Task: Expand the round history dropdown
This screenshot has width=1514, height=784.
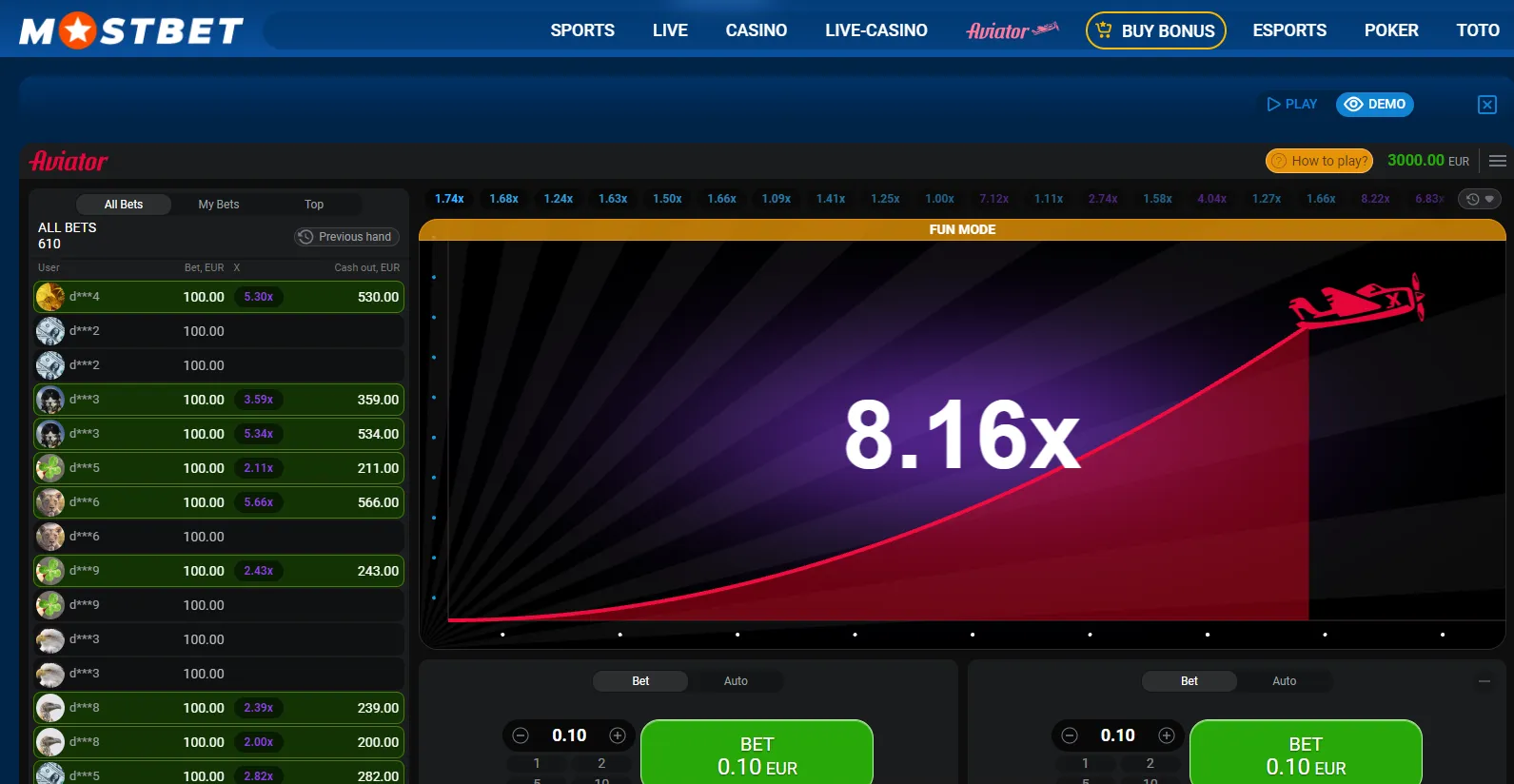Action: point(1480,199)
